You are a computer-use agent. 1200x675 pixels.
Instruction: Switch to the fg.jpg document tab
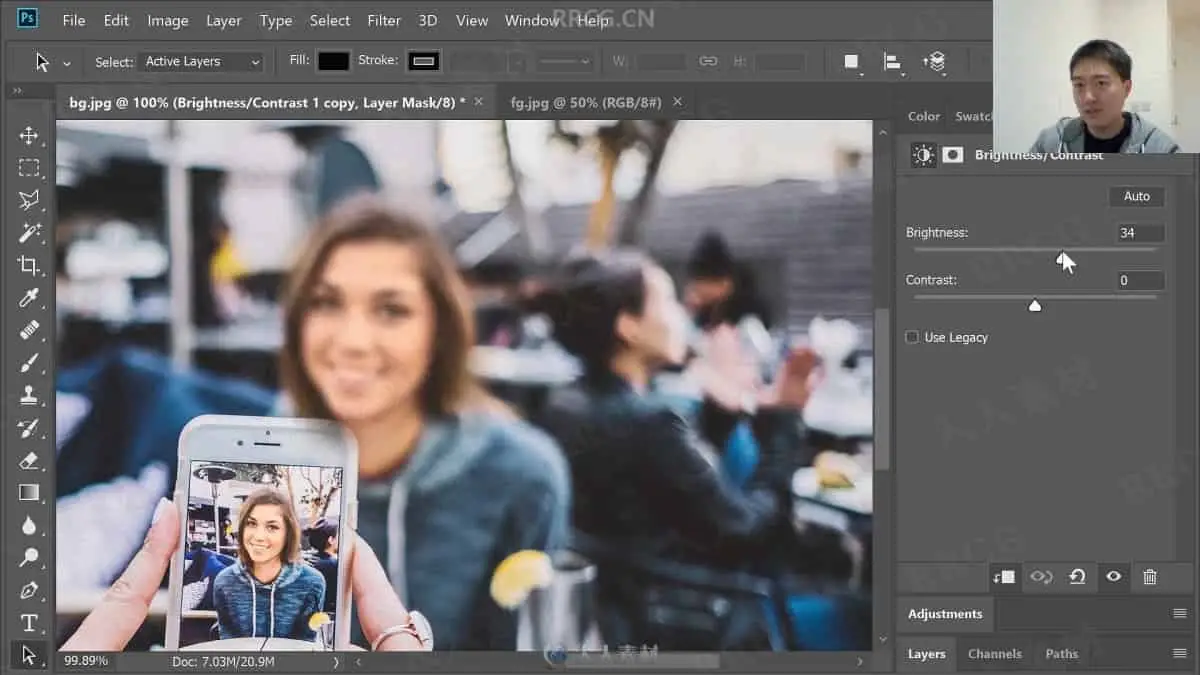click(586, 102)
